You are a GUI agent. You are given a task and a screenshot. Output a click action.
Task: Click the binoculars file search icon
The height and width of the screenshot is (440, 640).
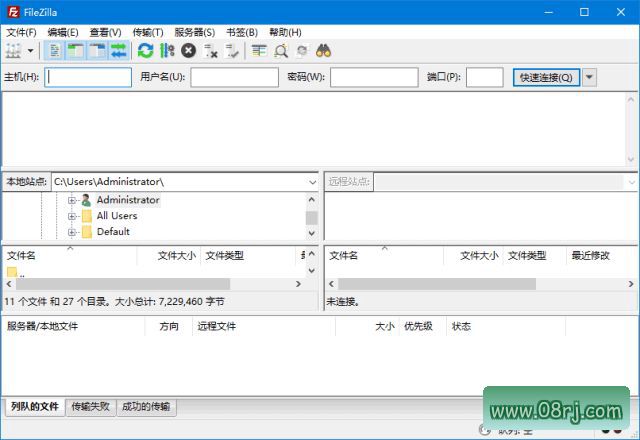pos(323,50)
